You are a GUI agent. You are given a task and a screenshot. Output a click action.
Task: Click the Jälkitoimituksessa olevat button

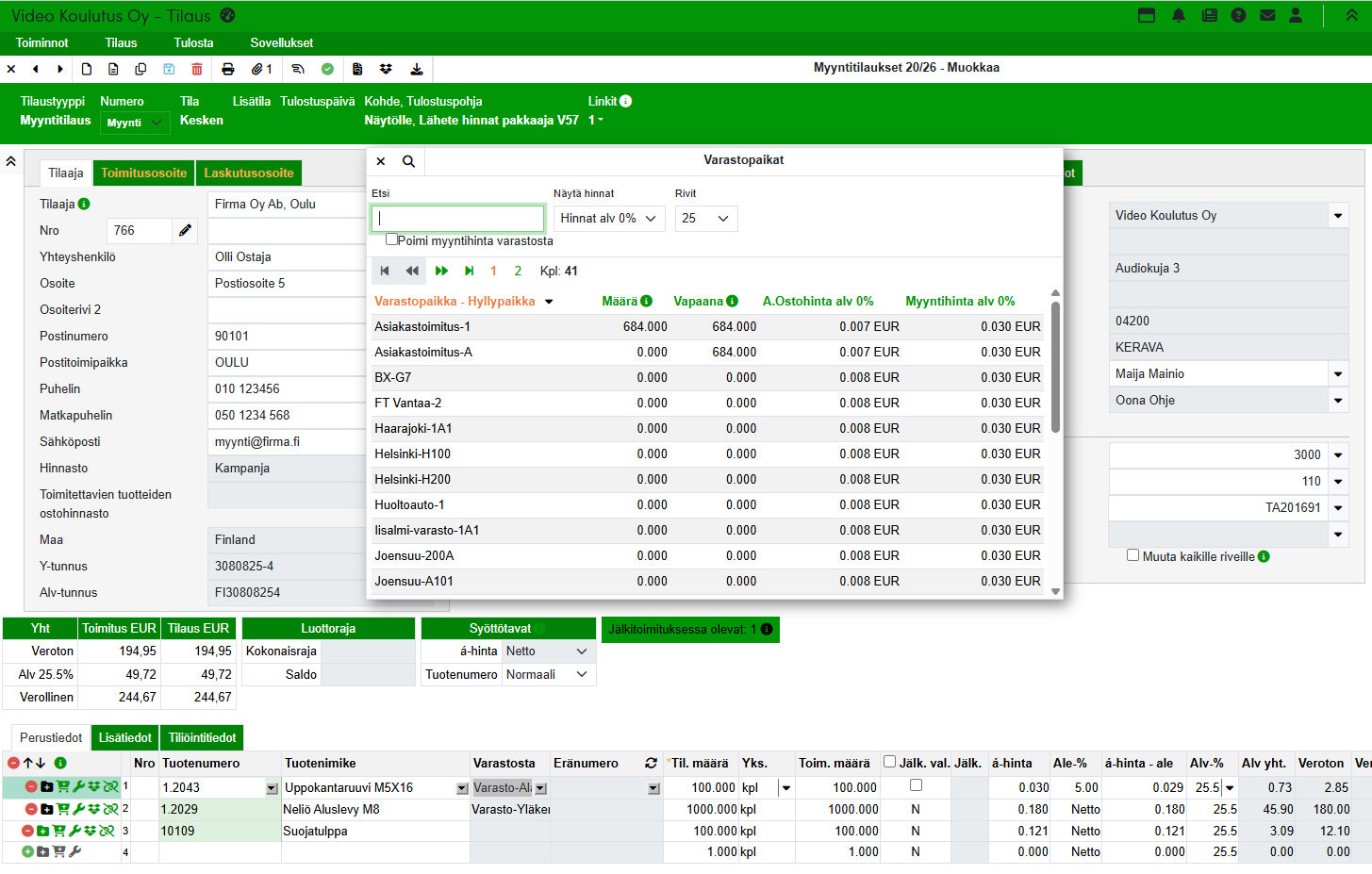(689, 630)
